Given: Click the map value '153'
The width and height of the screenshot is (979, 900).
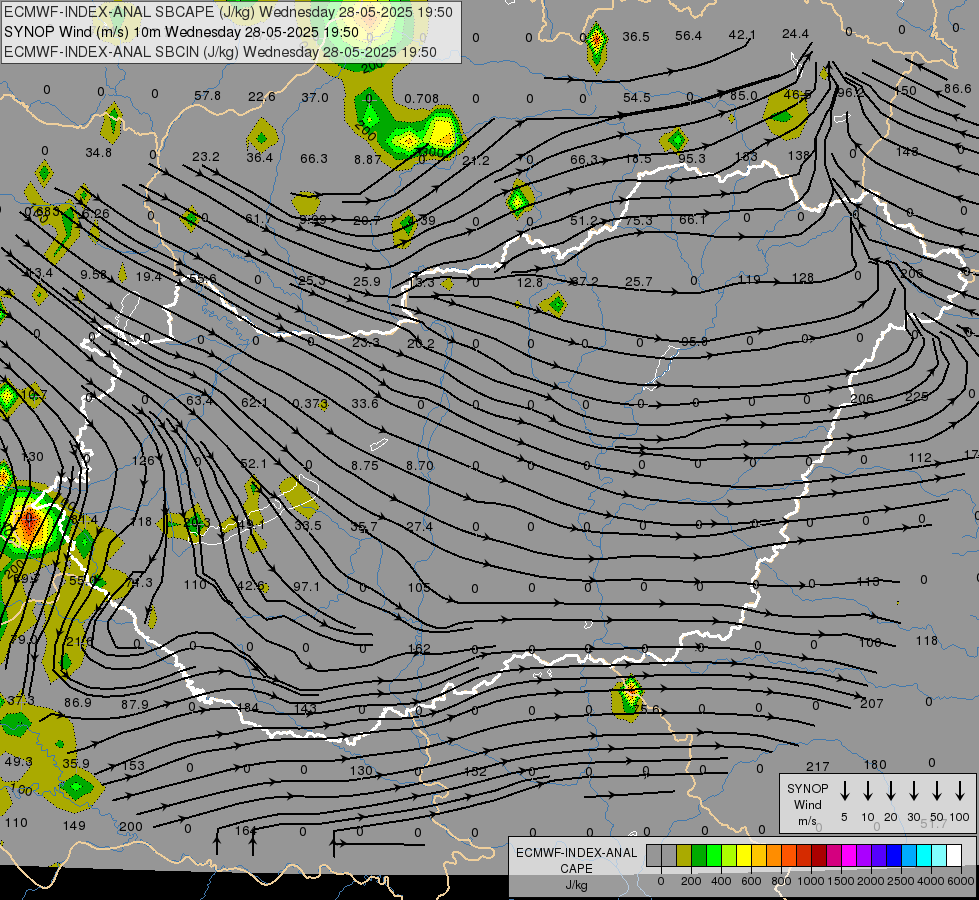Looking at the screenshot, I should tap(133, 765).
